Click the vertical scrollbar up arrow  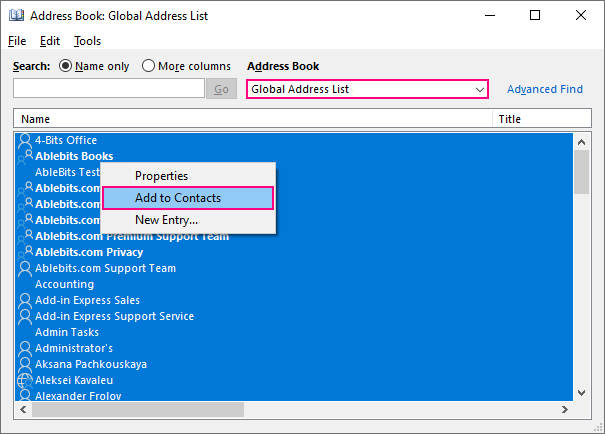coord(581,142)
